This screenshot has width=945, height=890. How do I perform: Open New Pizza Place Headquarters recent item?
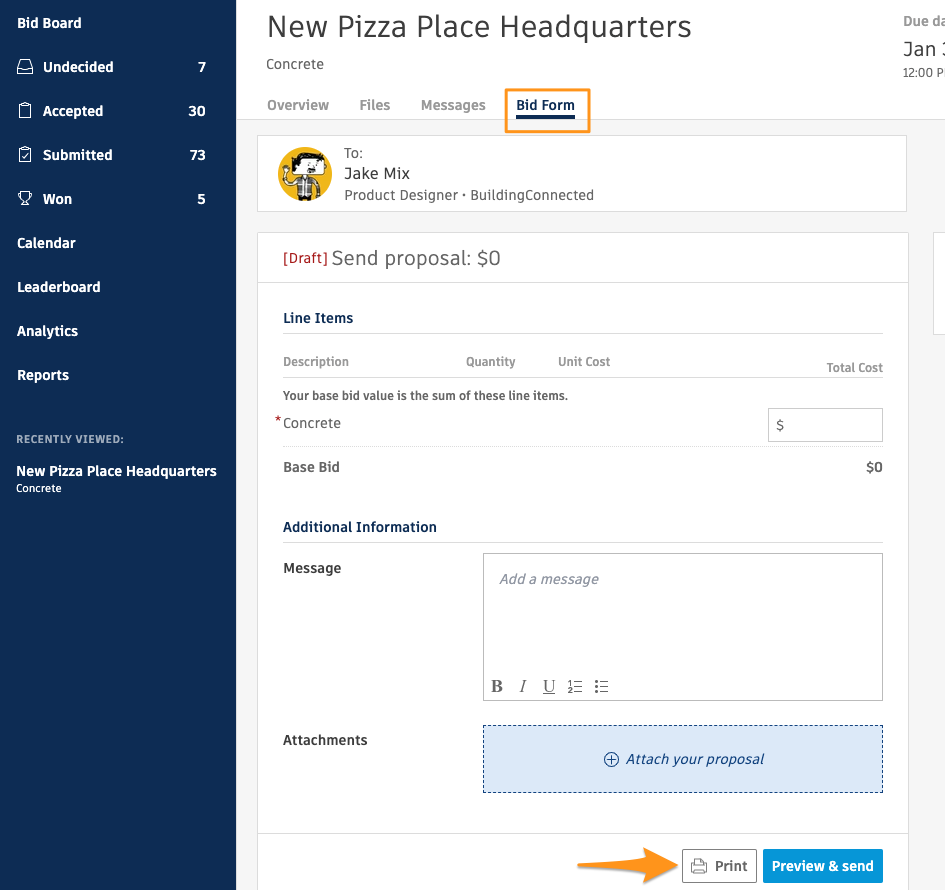(116, 471)
